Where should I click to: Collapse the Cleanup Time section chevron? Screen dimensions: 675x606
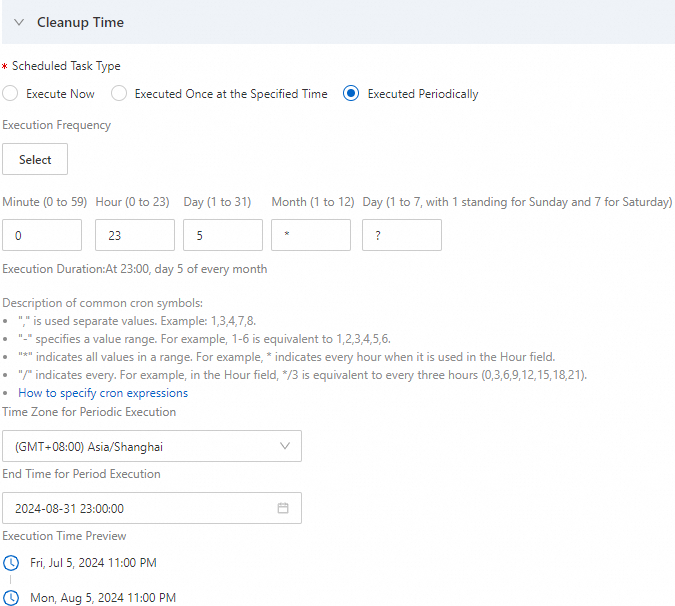click(x=19, y=22)
